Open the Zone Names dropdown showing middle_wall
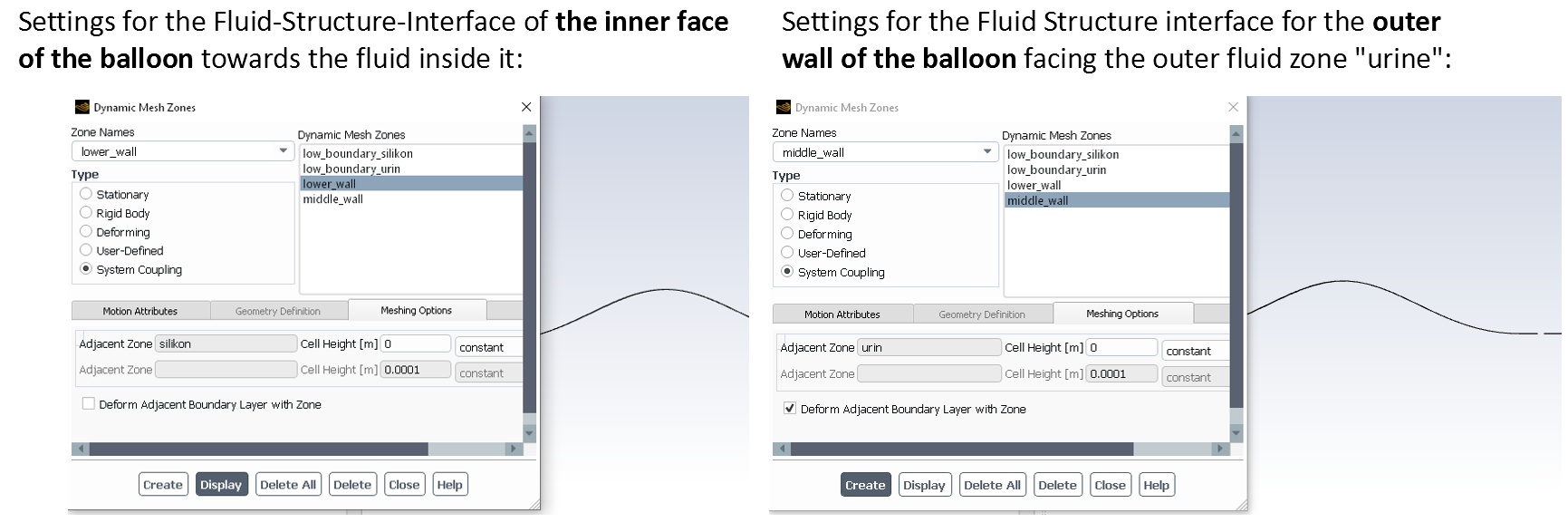The height and width of the screenshot is (532, 1568). pos(987,152)
